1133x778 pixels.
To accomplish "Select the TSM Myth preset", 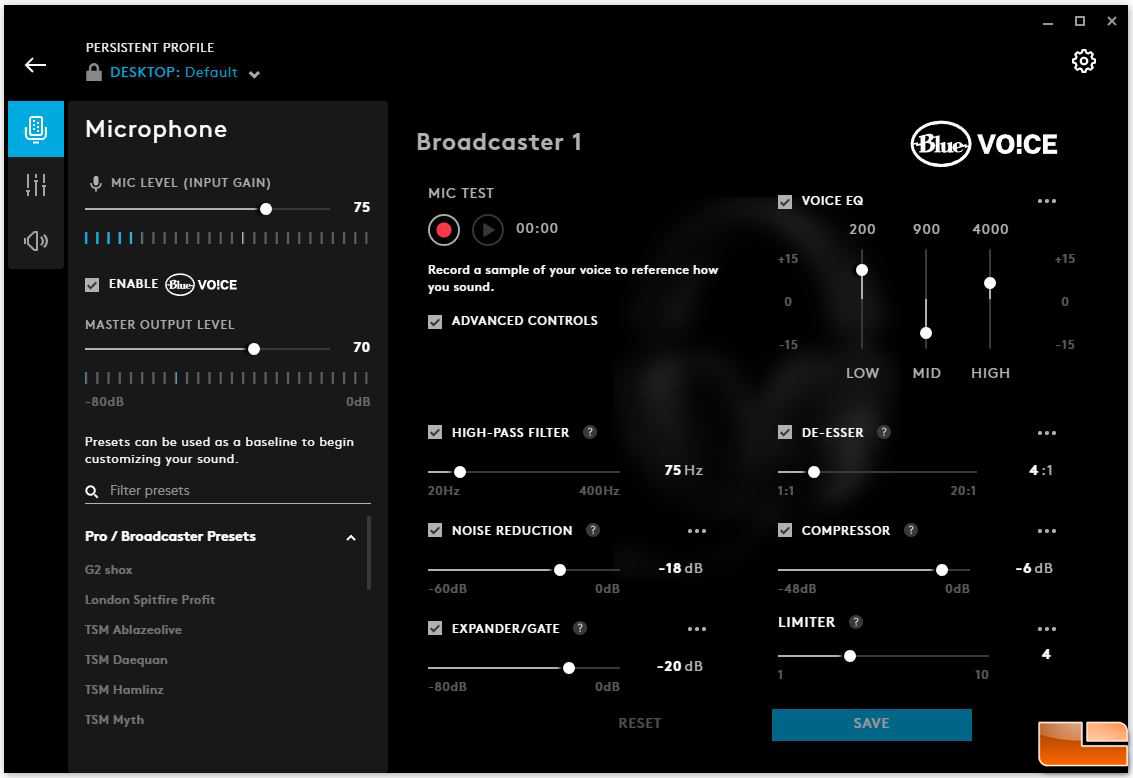I will [x=114, y=720].
